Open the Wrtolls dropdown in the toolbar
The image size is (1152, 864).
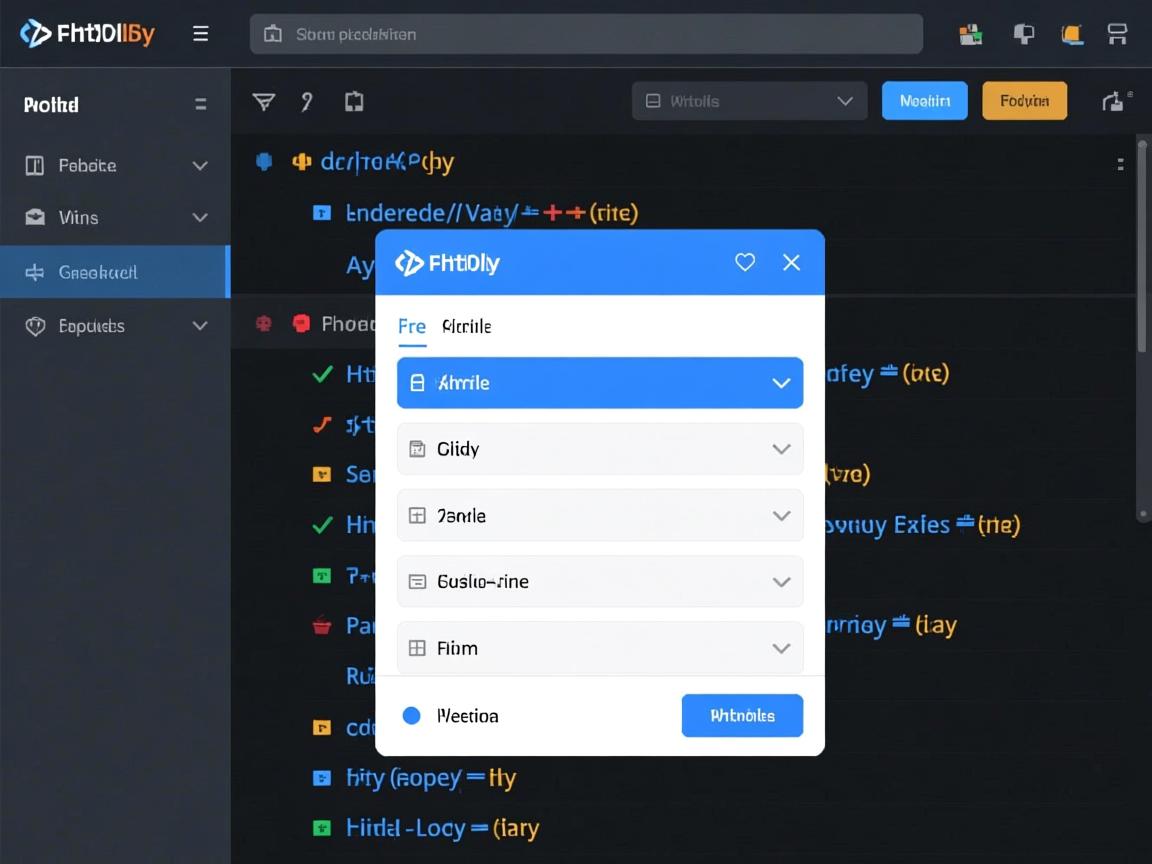[x=748, y=100]
